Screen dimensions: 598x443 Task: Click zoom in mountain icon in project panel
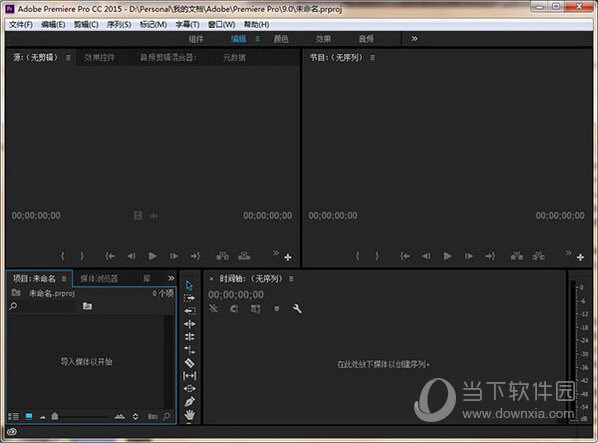(x=120, y=416)
